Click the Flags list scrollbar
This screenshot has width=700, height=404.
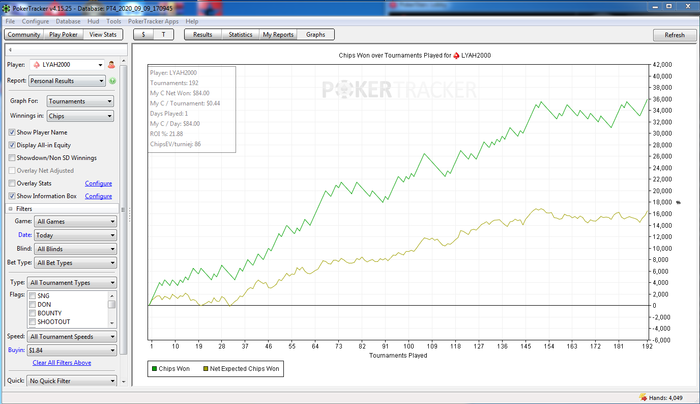[112, 304]
